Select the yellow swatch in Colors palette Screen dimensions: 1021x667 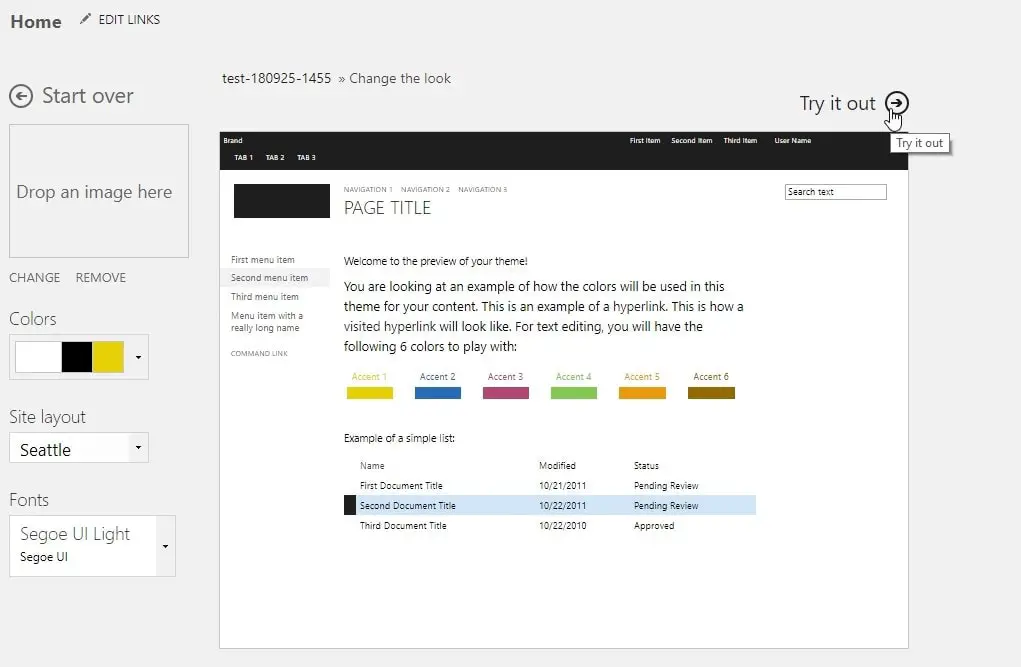(108, 357)
